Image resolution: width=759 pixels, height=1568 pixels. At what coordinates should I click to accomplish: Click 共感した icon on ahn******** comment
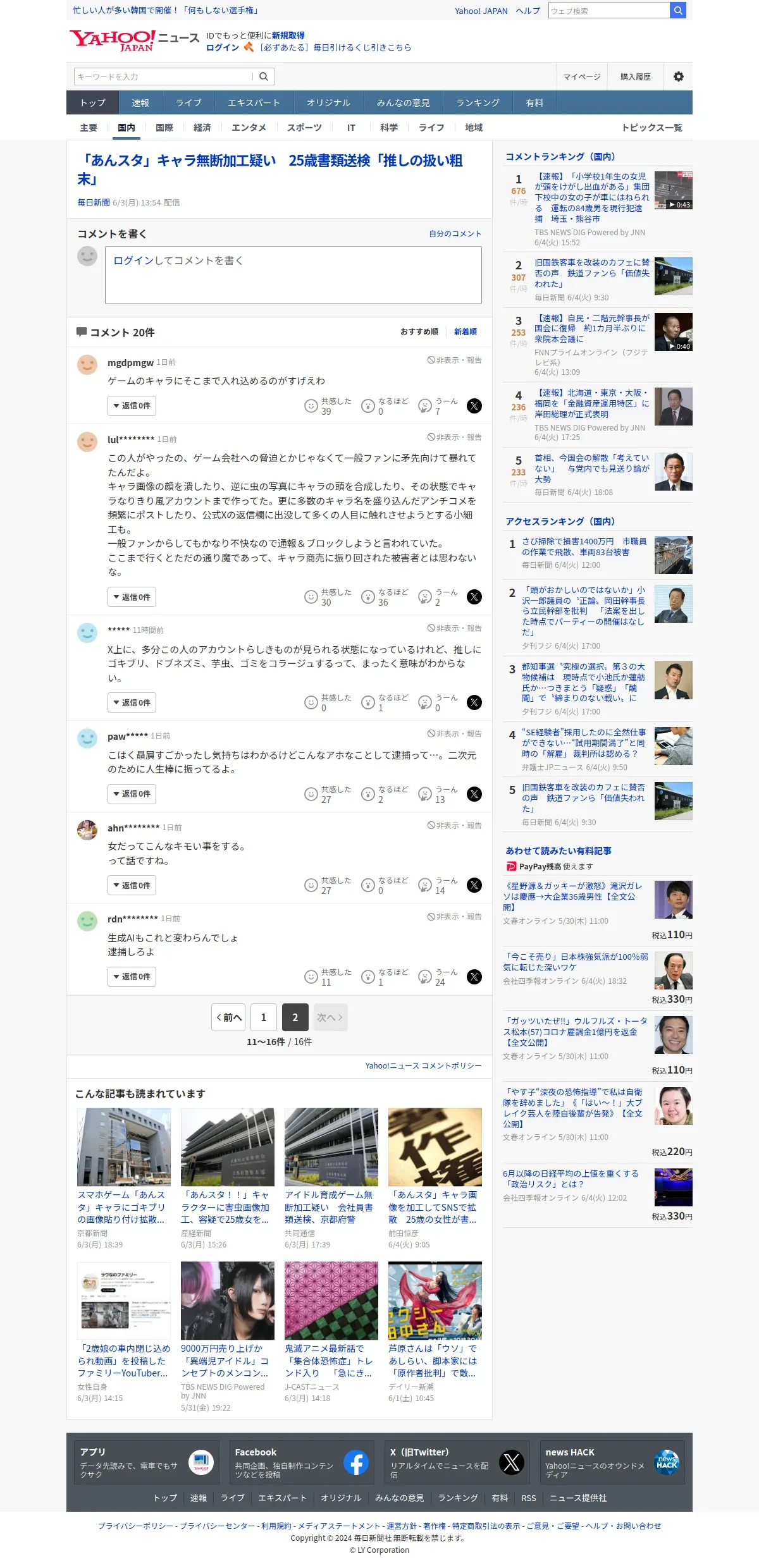click(x=311, y=885)
